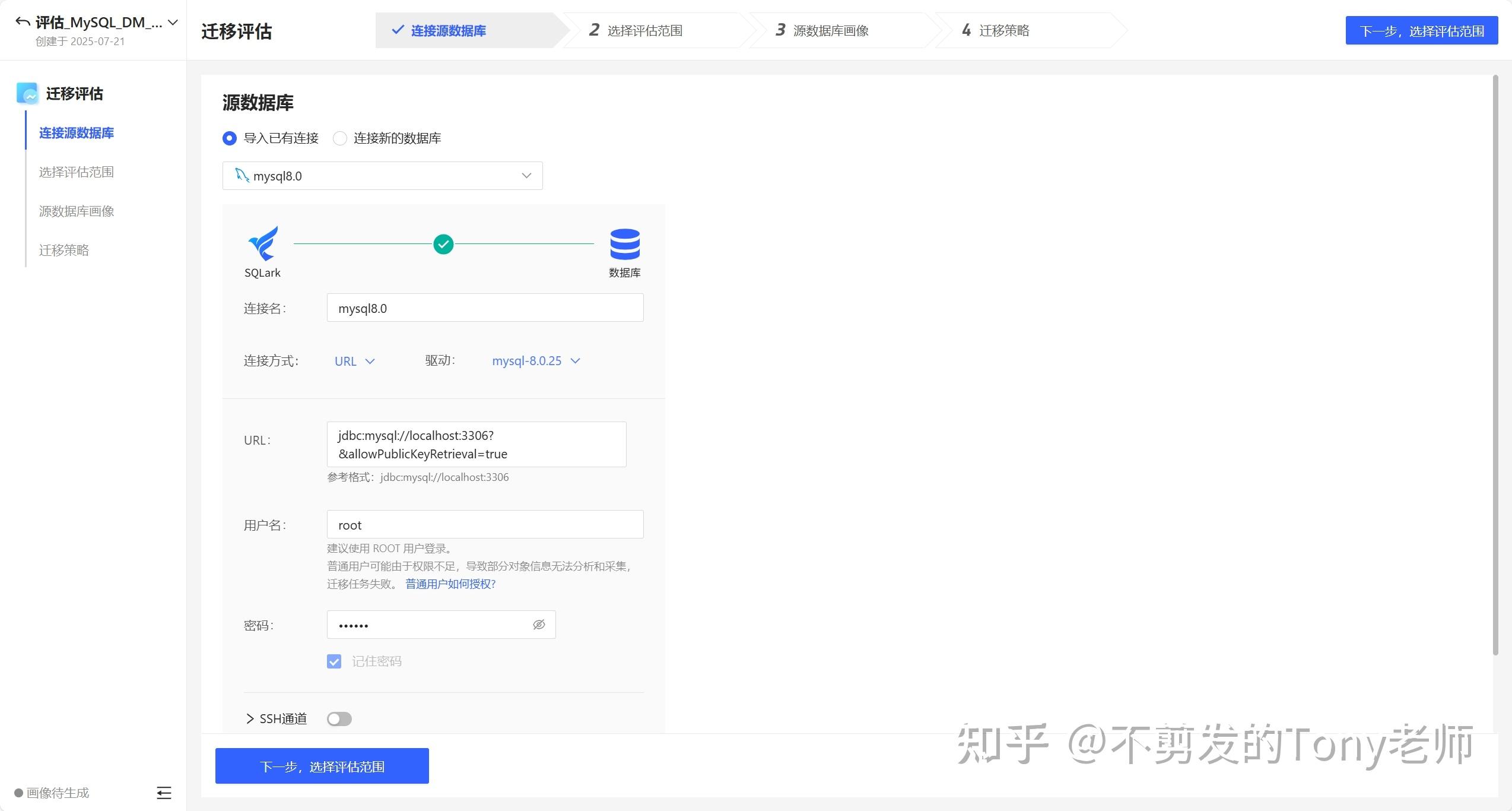Go to step 2 选择评估范围 tab
The height and width of the screenshot is (811, 1512).
coord(644,31)
